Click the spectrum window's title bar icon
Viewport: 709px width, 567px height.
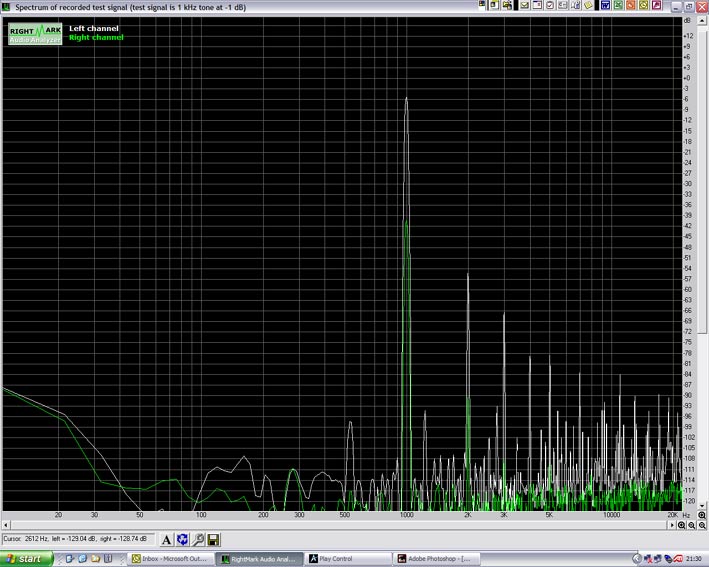6,7
